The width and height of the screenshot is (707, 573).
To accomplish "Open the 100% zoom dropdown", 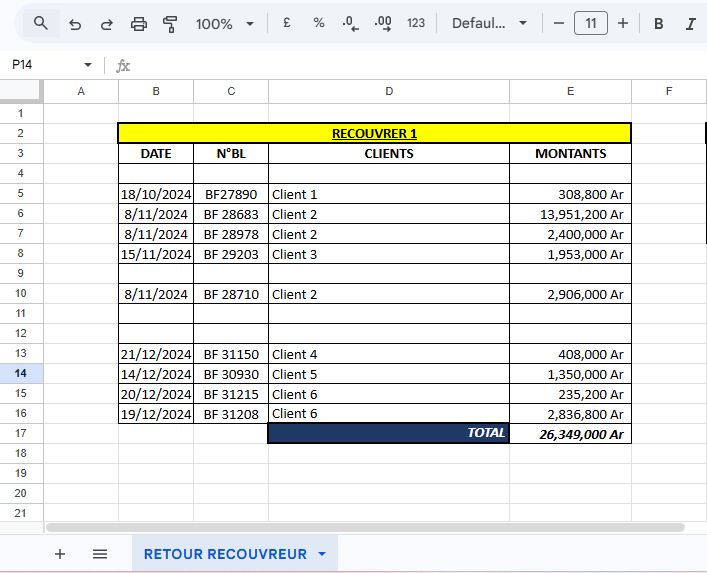I will click(225, 23).
